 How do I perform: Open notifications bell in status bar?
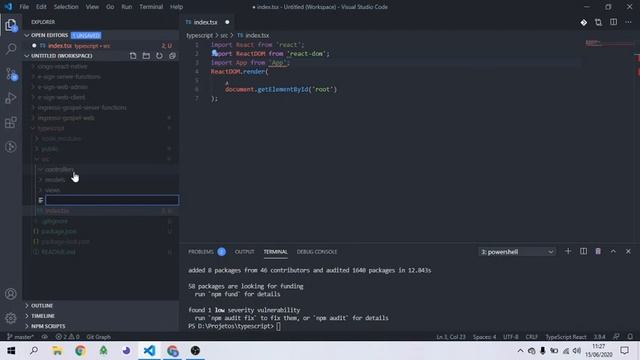point(630,337)
